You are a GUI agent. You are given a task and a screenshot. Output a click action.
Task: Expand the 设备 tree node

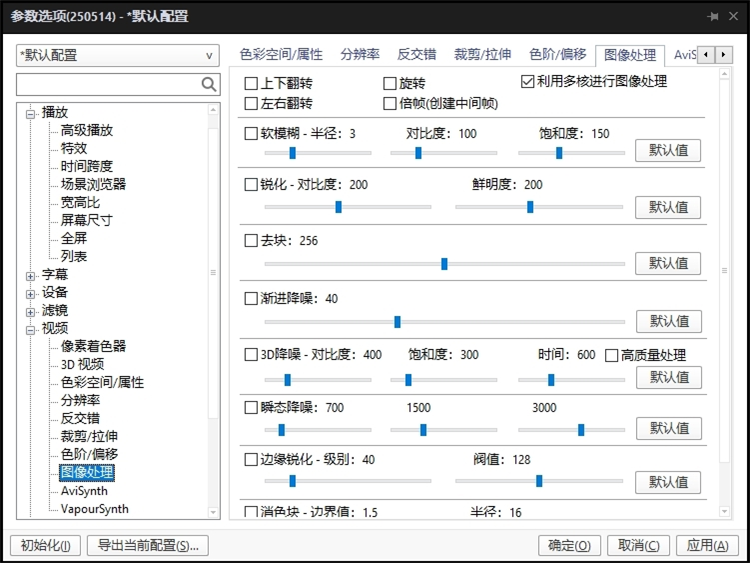point(31,294)
